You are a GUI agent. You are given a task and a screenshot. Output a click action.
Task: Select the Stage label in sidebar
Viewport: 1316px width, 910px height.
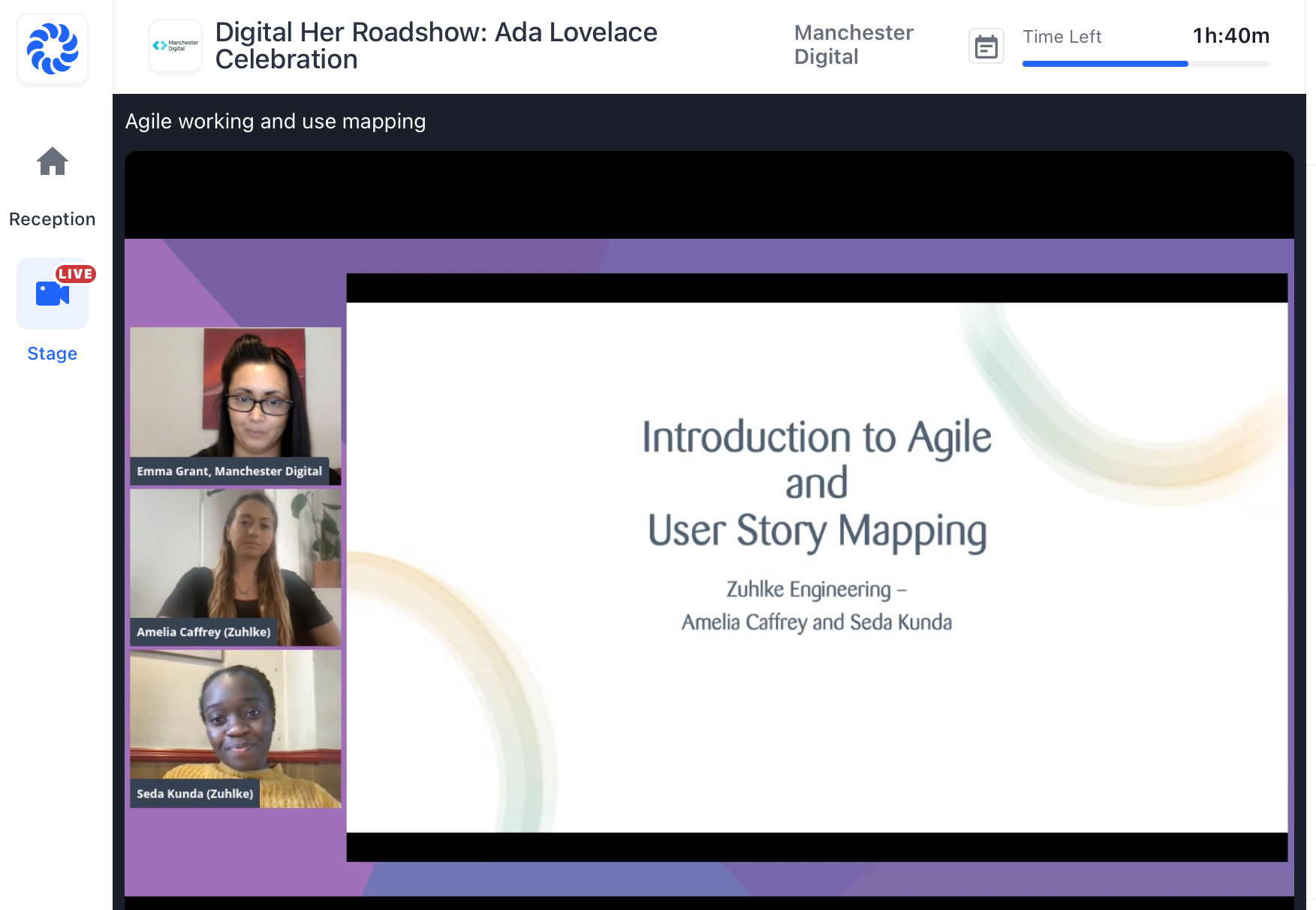tap(53, 354)
